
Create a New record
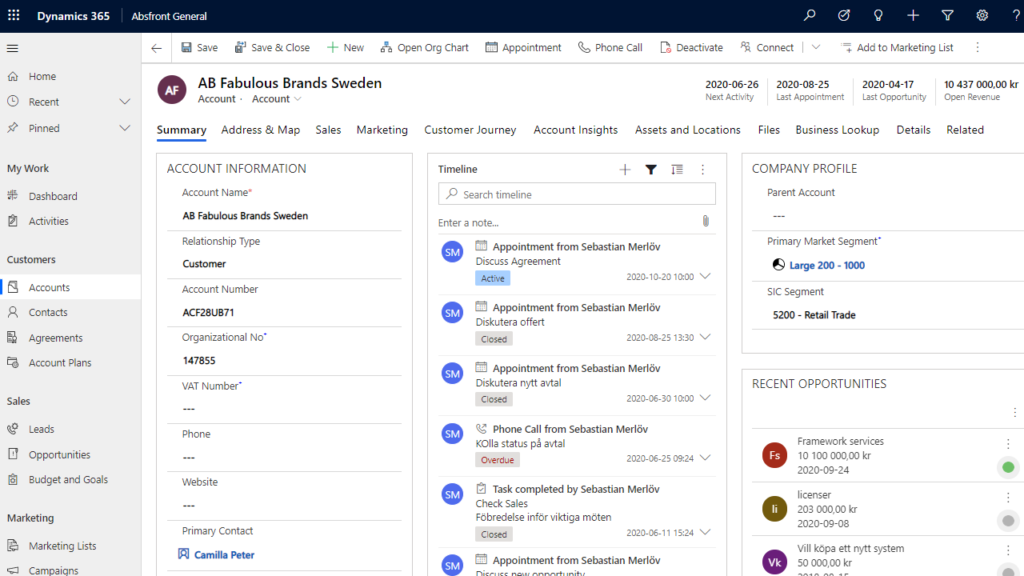pos(345,48)
